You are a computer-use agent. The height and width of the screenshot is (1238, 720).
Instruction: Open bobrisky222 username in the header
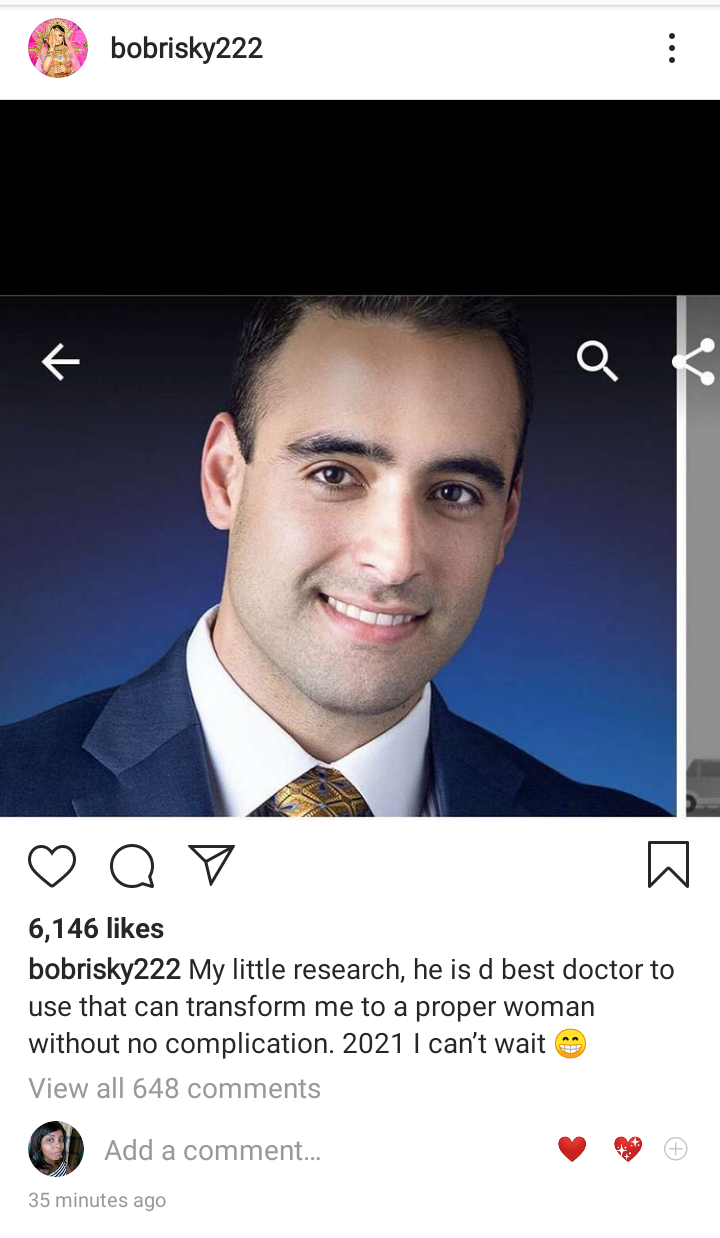pos(187,48)
